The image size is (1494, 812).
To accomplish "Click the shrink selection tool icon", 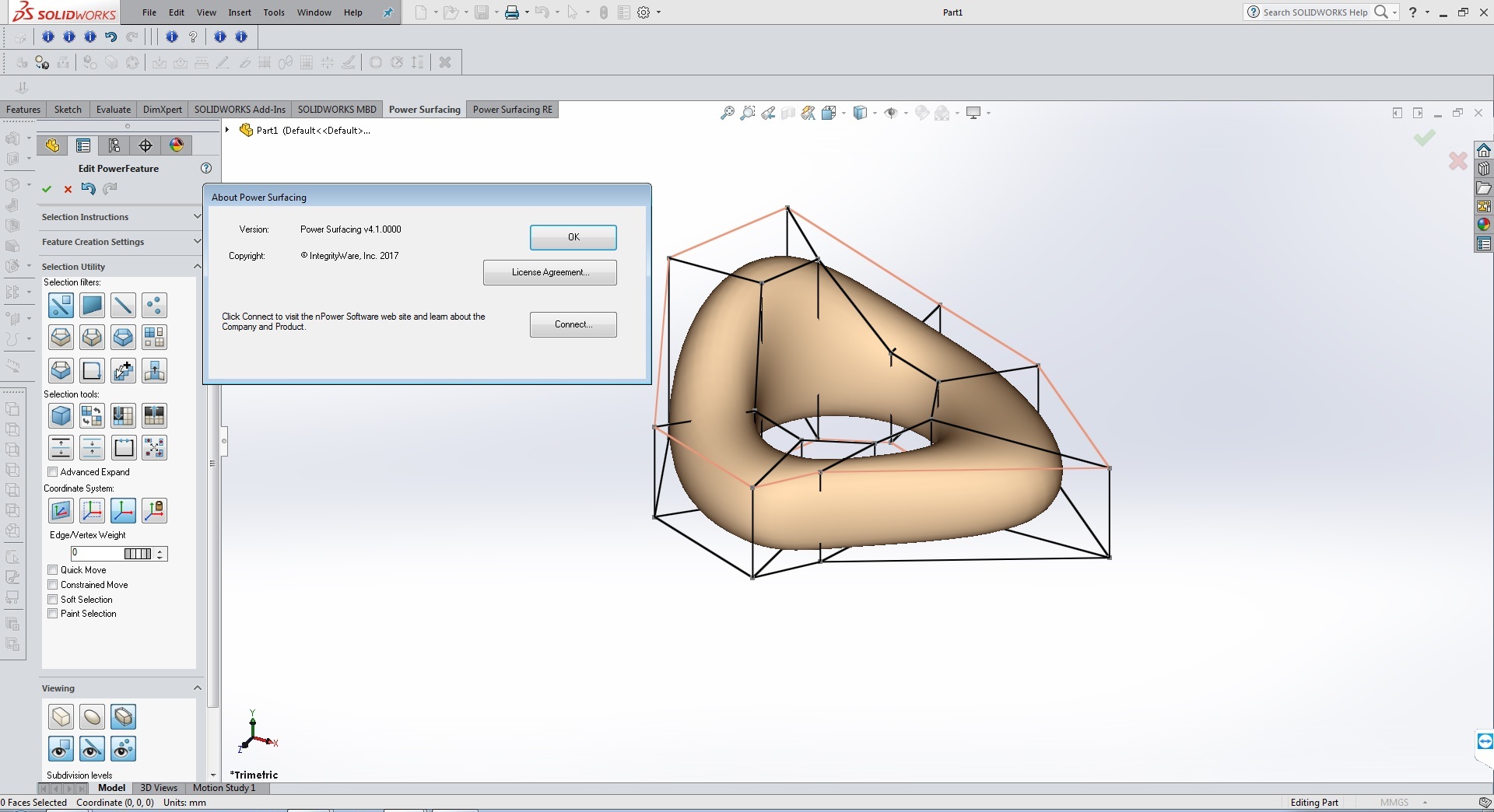I will tap(92, 448).
